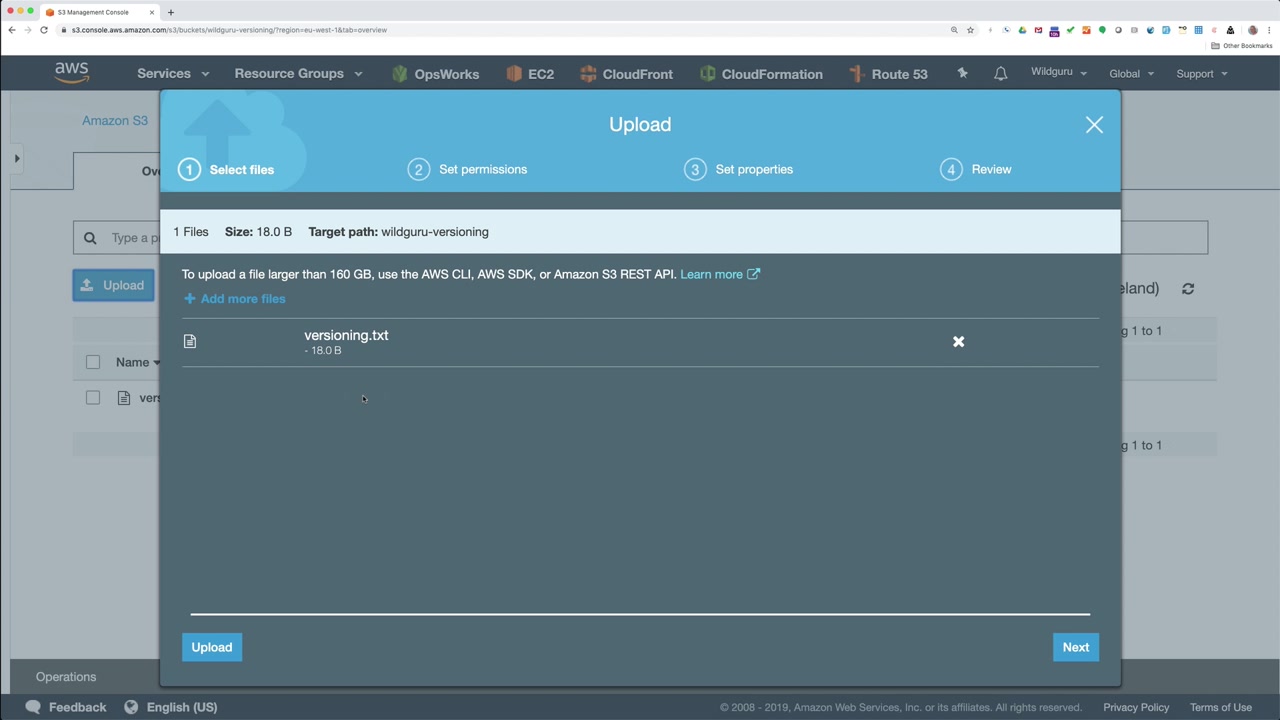Open the pin shortcuts icon in AWS navbar
The width and height of the screenshot is (1280, 720).
click(962, 73)
